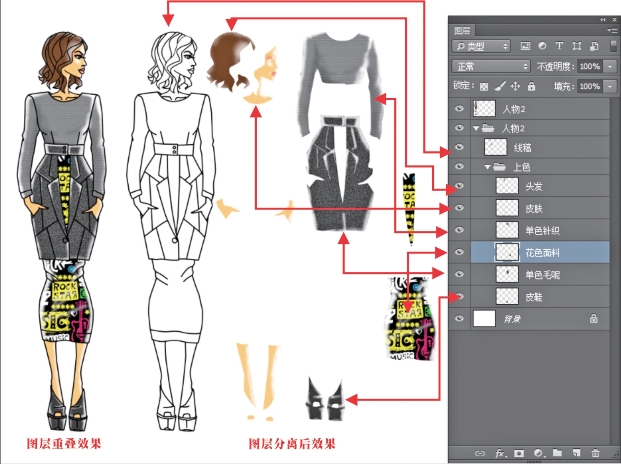Create a new group with folder icon
This screenshot has height=464, width=621.
(557, 453)
